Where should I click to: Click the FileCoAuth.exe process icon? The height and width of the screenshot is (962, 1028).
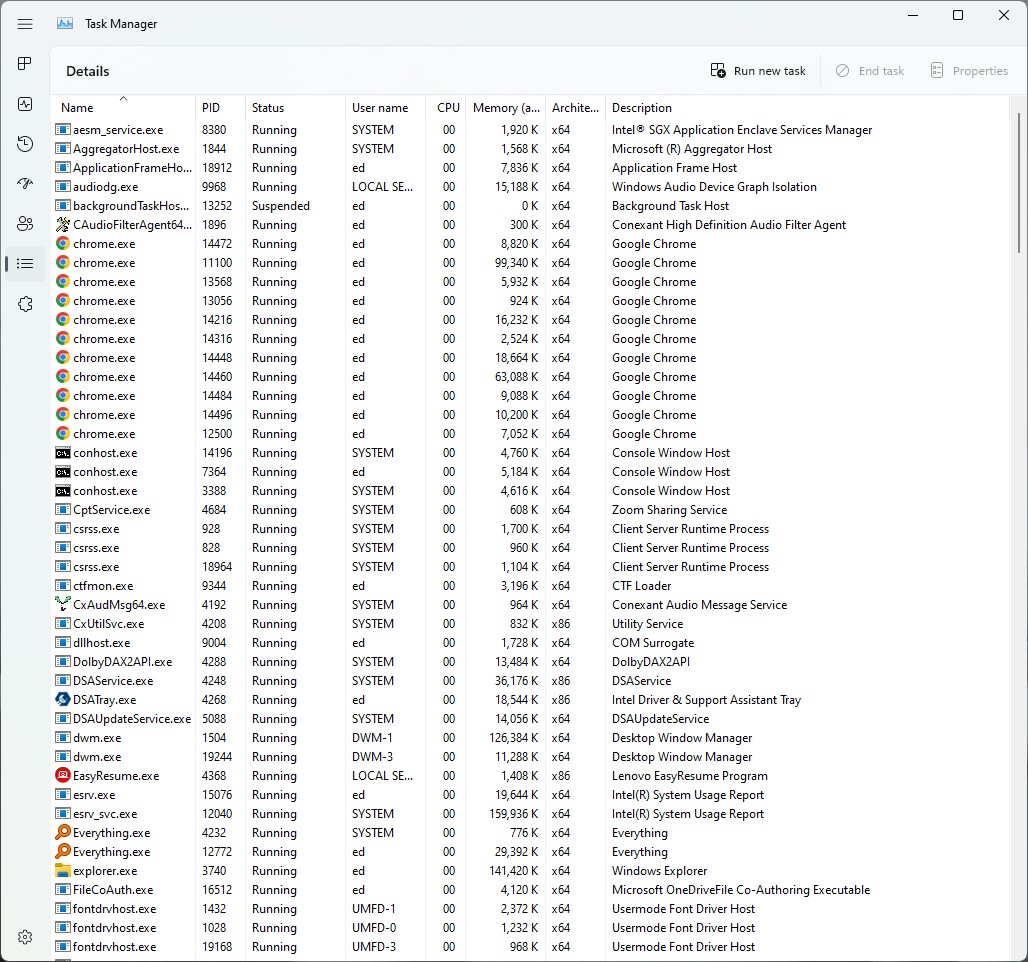point(63,890)
